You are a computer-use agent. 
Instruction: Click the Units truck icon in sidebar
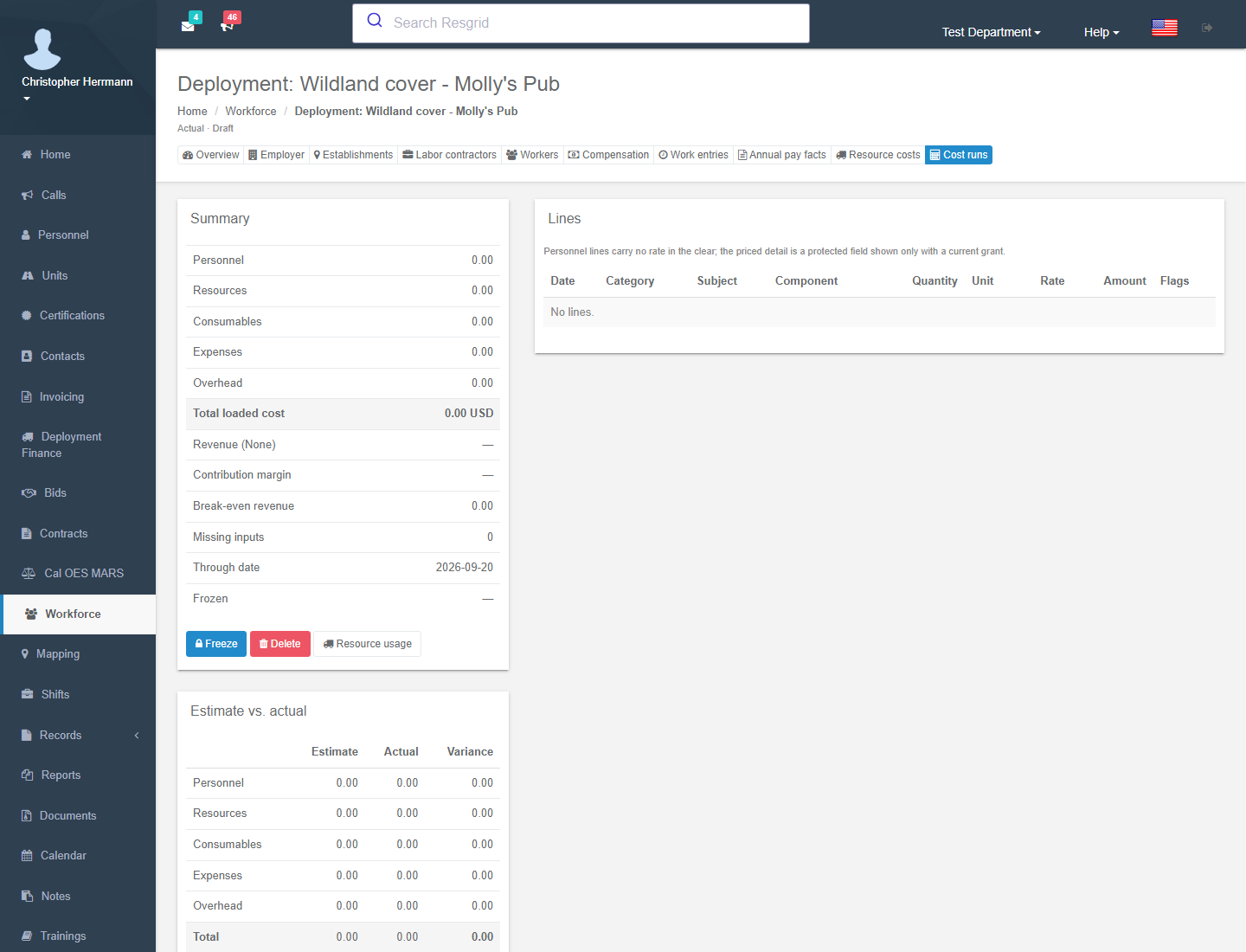(28, 276)
